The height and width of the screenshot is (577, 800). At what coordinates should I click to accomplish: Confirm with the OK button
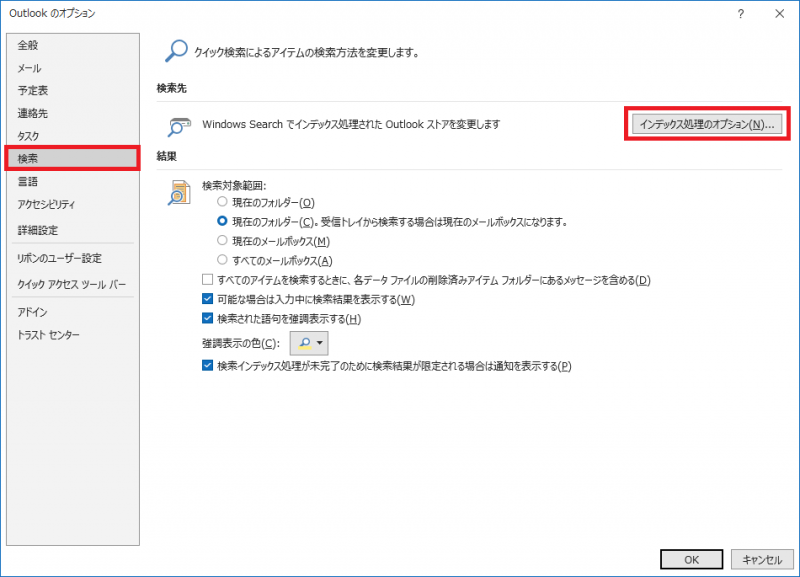point(691,560)
